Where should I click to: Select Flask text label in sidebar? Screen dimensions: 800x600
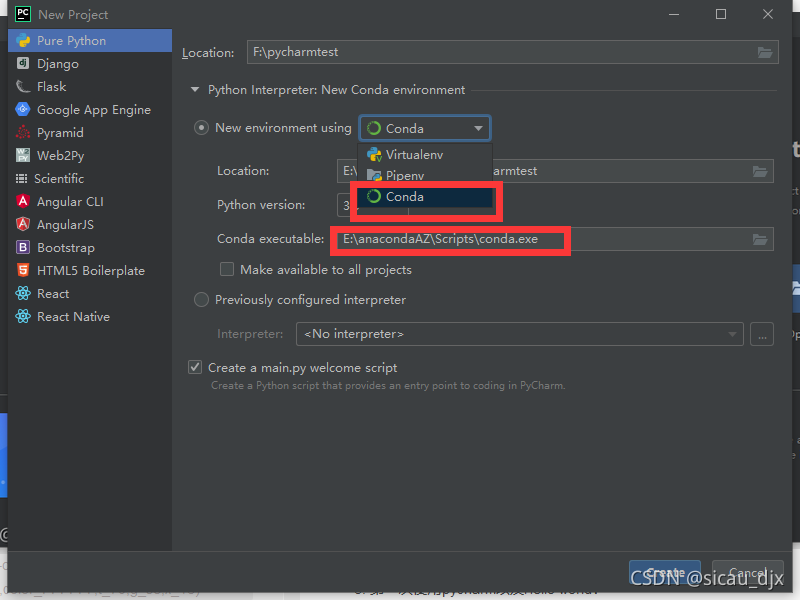[52, 87]
